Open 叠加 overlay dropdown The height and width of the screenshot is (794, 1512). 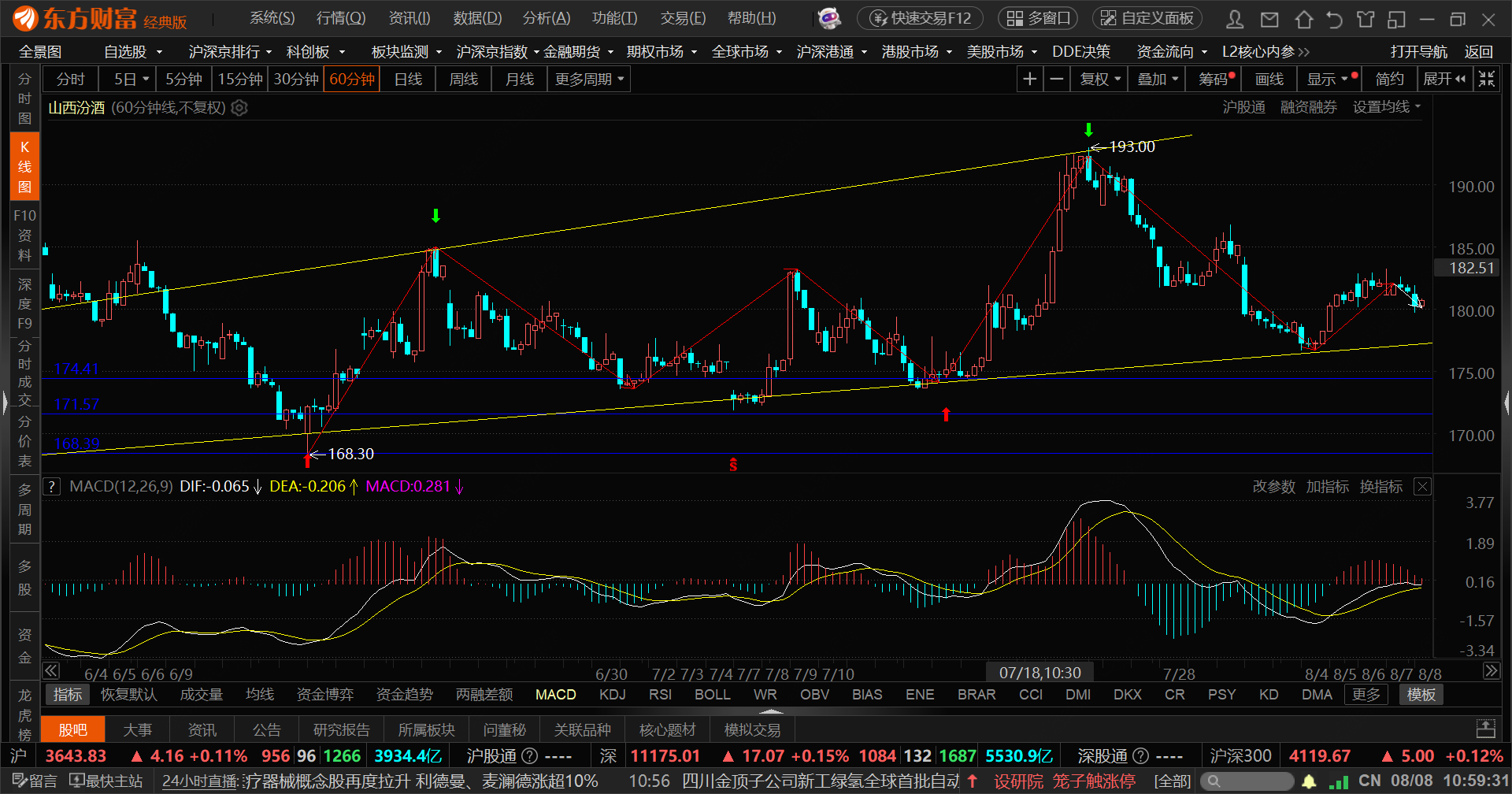click(x=1157, y=79)
